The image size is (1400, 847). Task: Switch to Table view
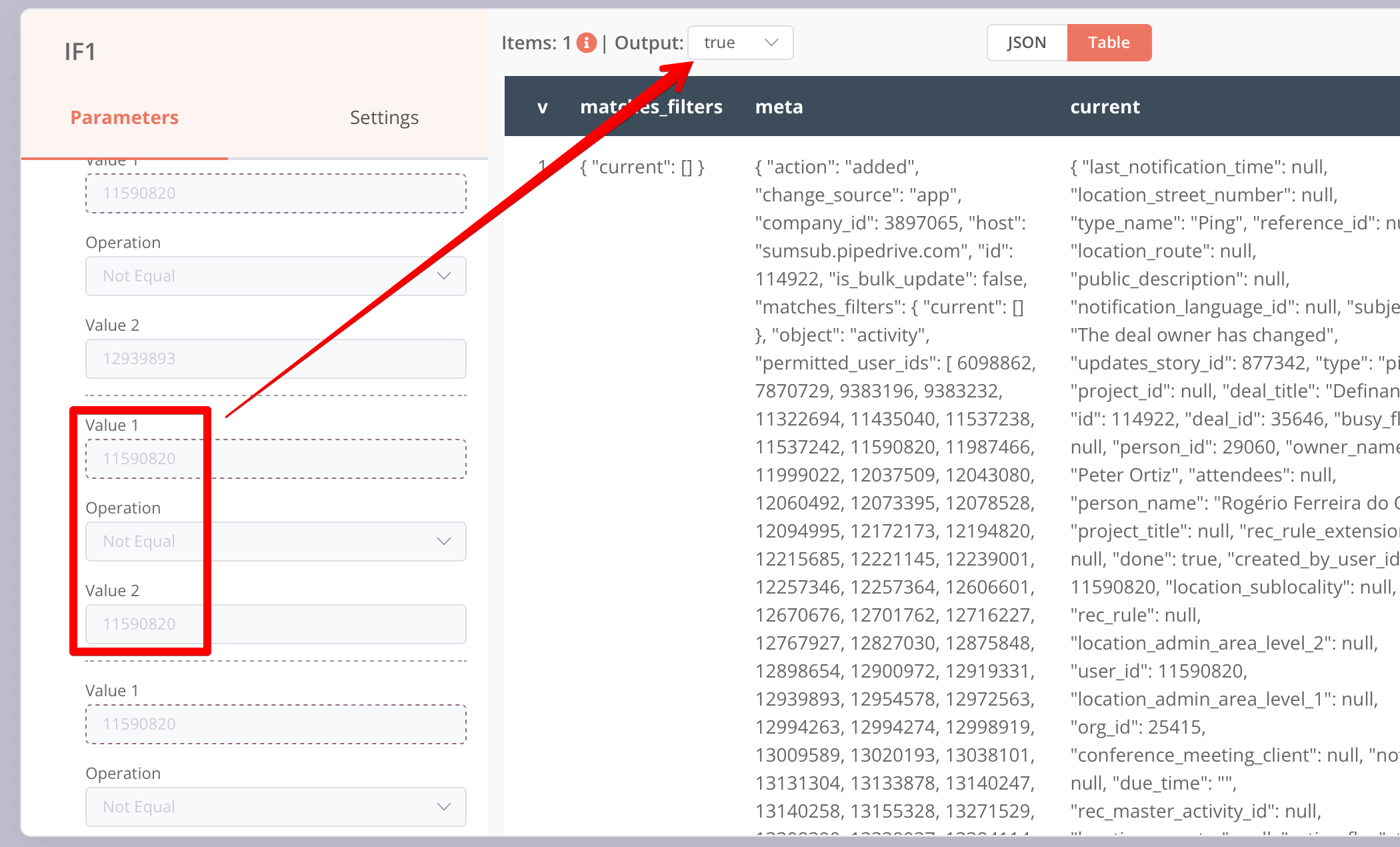(x=1109, y=43)
